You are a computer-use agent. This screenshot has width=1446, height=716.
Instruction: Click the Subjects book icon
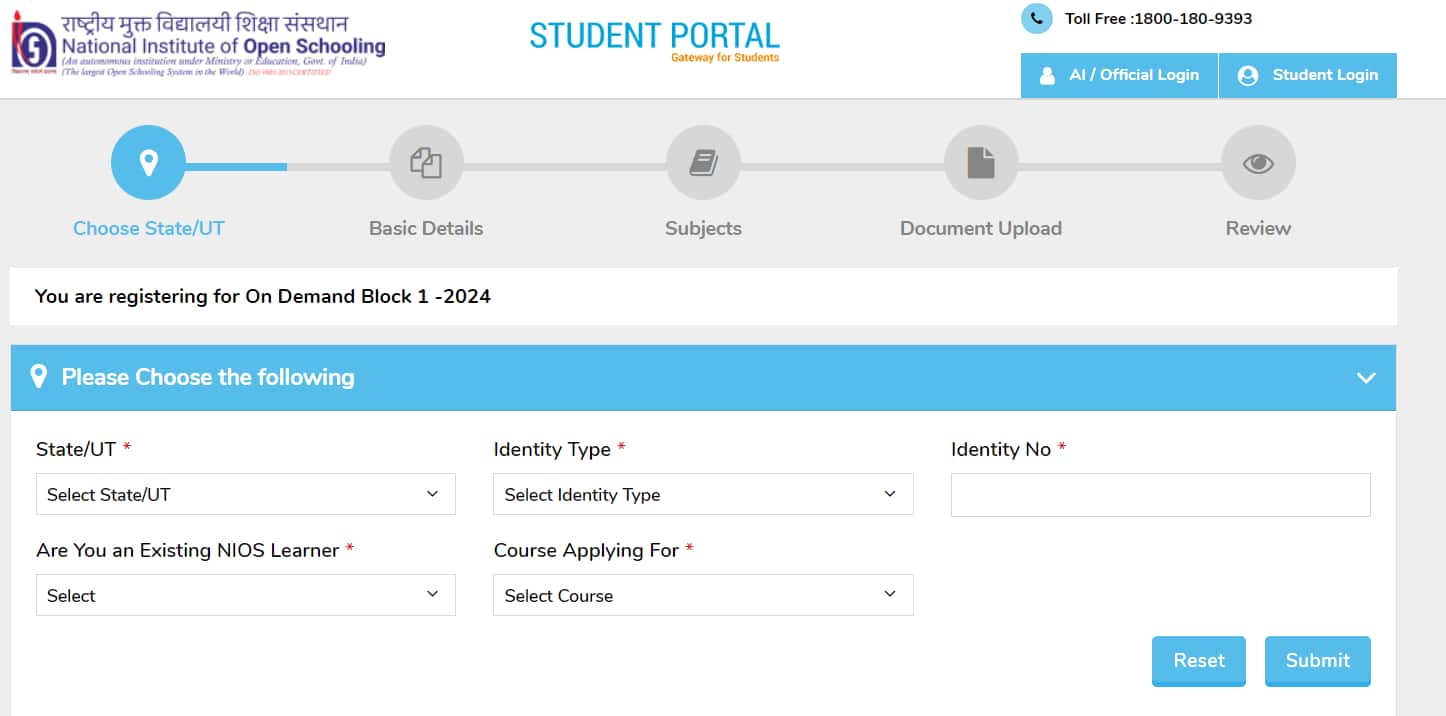(703, 162)
